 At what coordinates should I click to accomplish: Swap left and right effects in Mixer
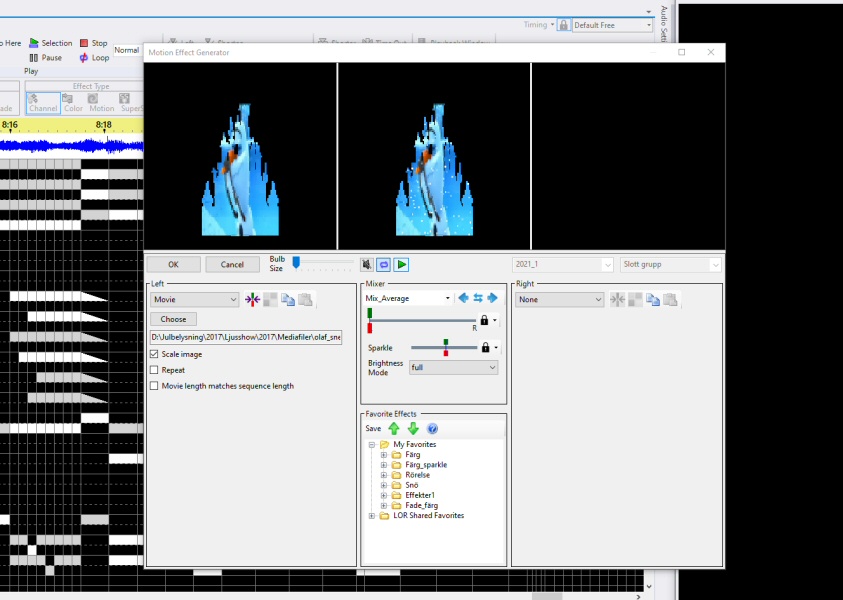(478, 298)
